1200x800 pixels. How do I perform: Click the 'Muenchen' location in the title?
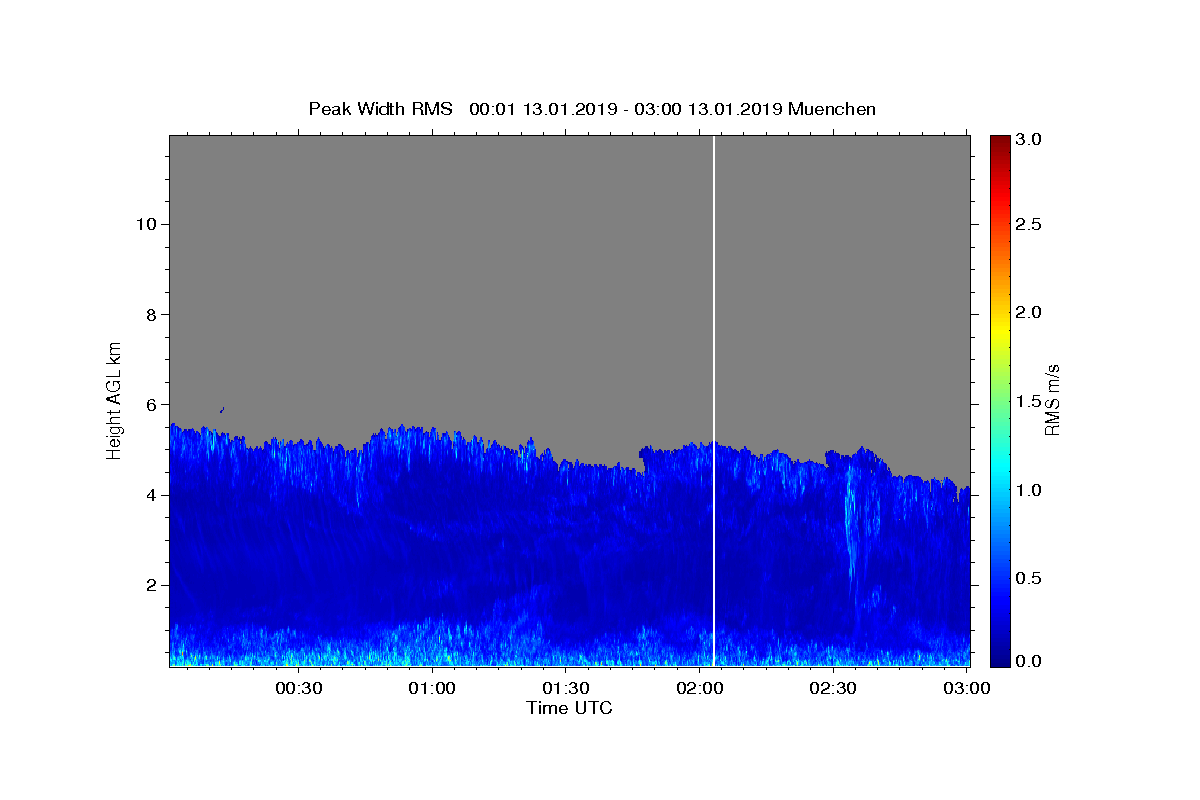[x=832, y=109]
